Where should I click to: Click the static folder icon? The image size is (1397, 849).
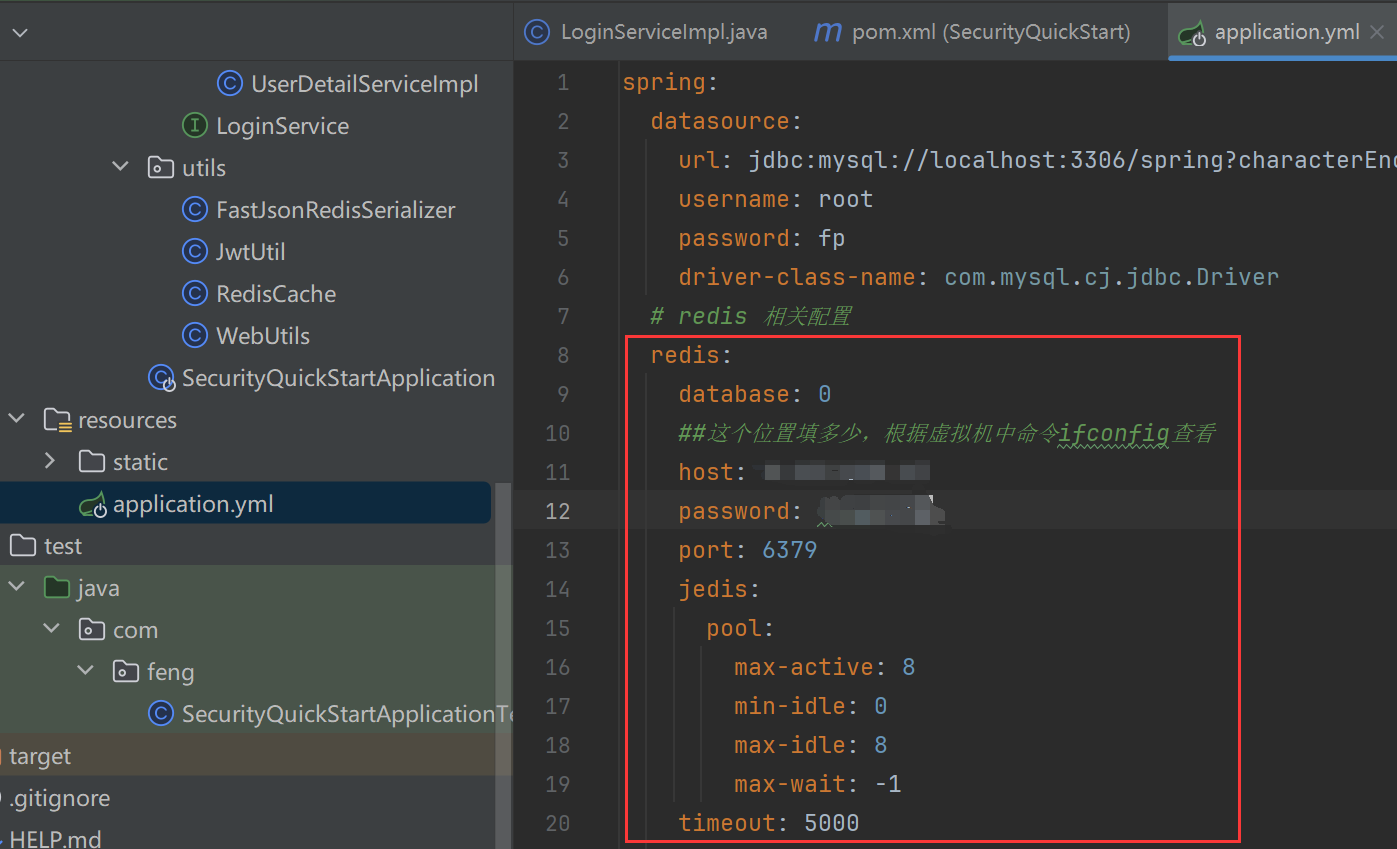point(91,461)
